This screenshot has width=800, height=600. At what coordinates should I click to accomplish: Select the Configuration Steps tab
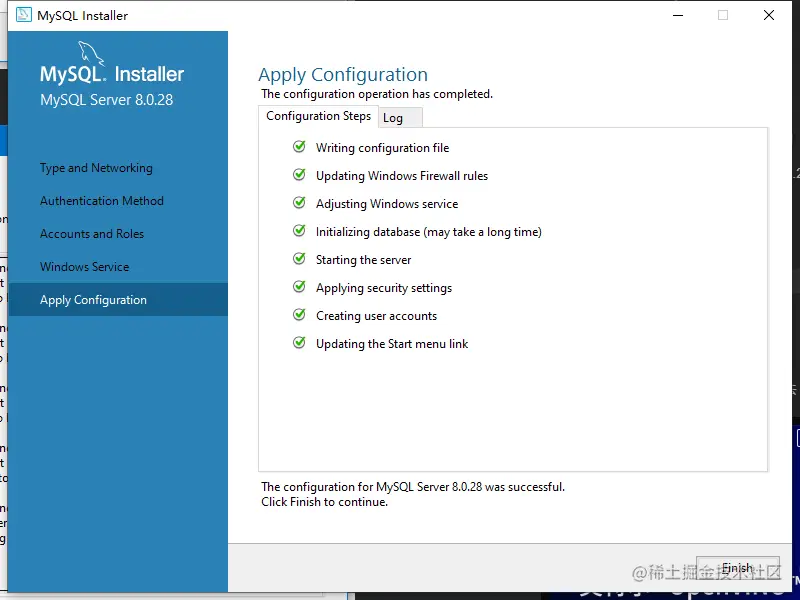click(x=318, y=116)
